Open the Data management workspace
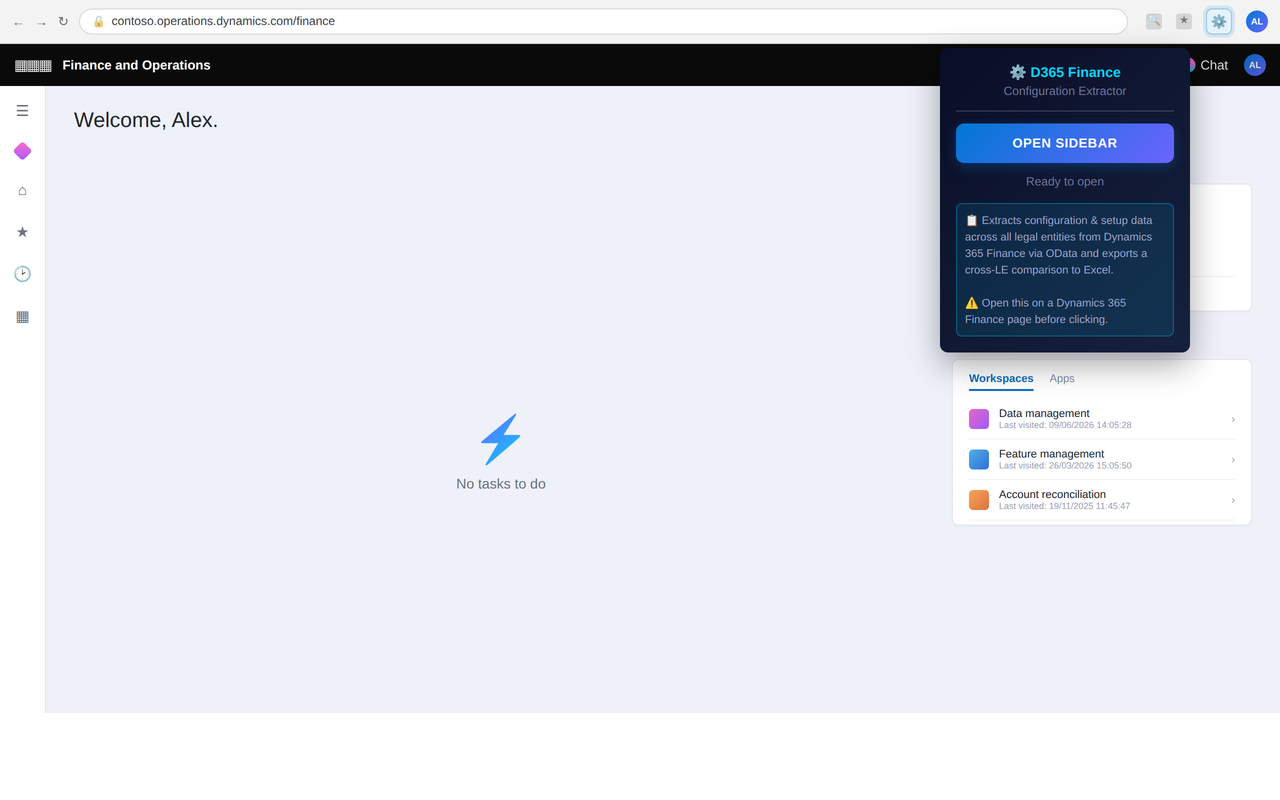Viewport: 1280px width, 800px height. coord(1102,419)
